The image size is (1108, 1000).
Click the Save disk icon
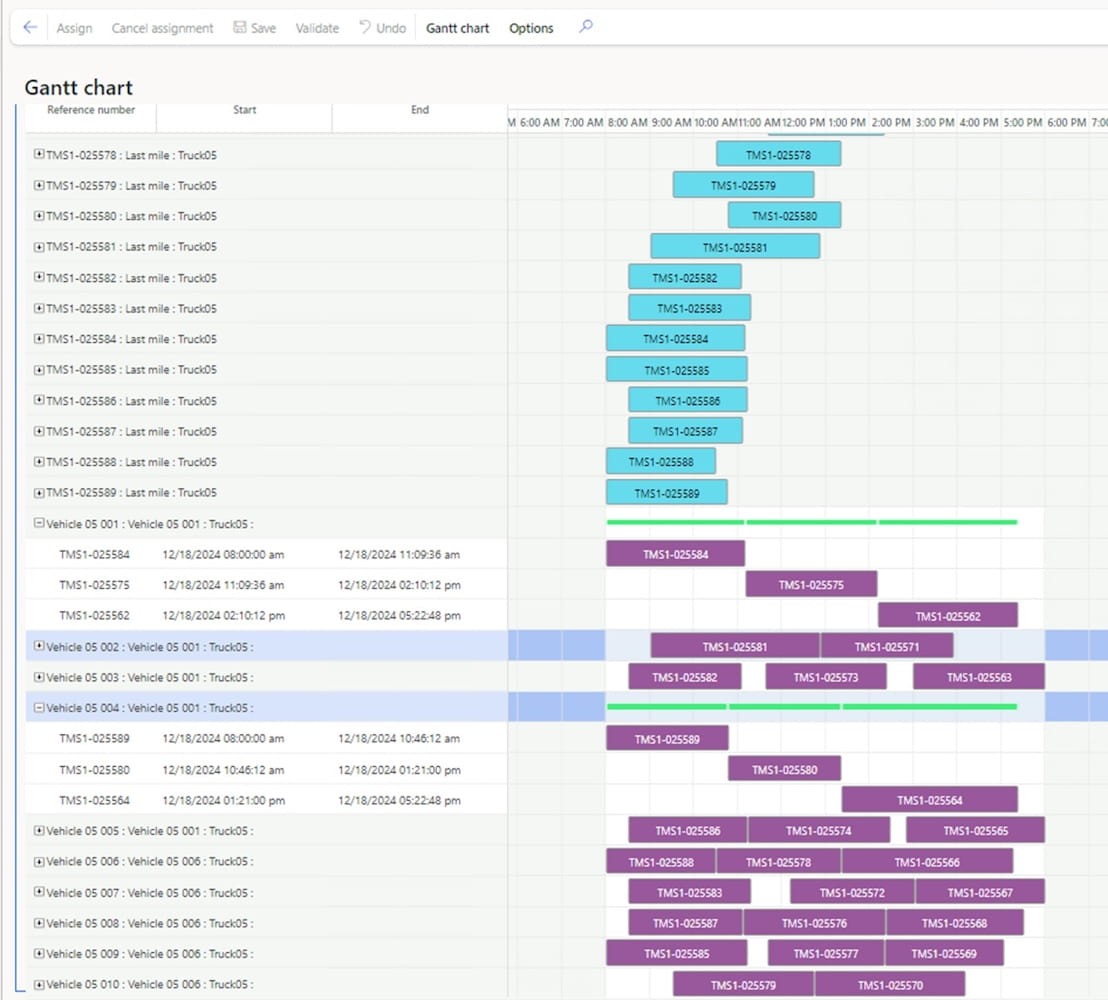(x=240, y=28)
